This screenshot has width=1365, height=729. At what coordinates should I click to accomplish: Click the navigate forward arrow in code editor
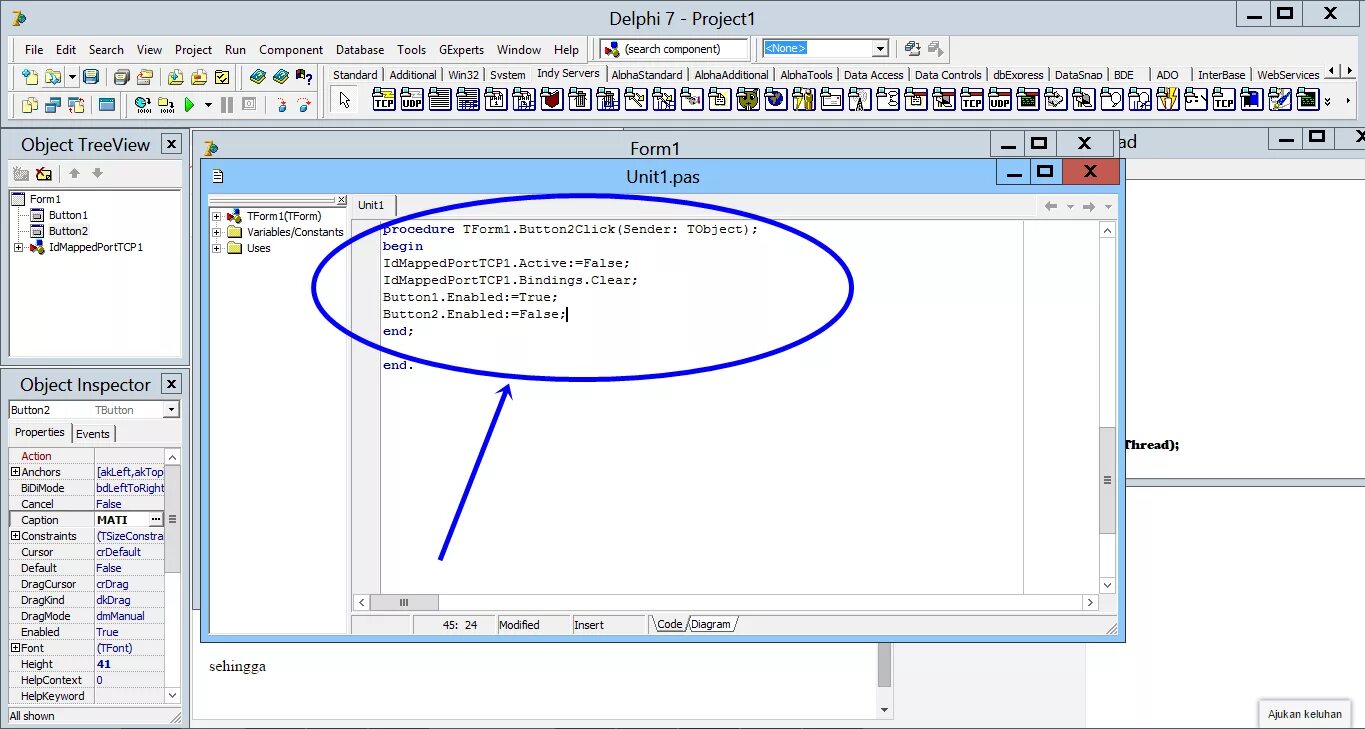point(1088,206)
